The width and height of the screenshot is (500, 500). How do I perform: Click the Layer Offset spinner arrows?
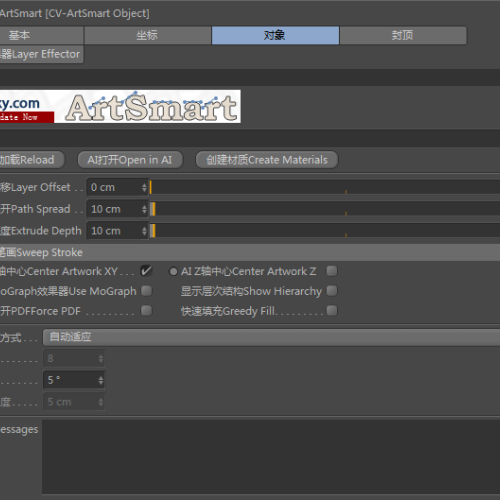pos(144,187)
